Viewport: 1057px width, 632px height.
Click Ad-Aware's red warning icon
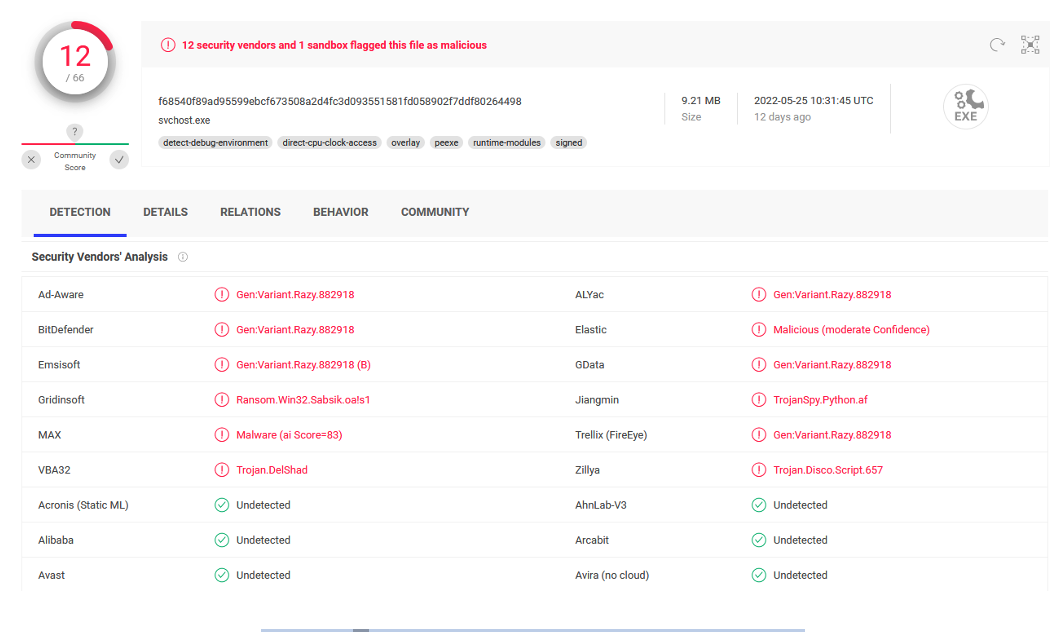222,294
